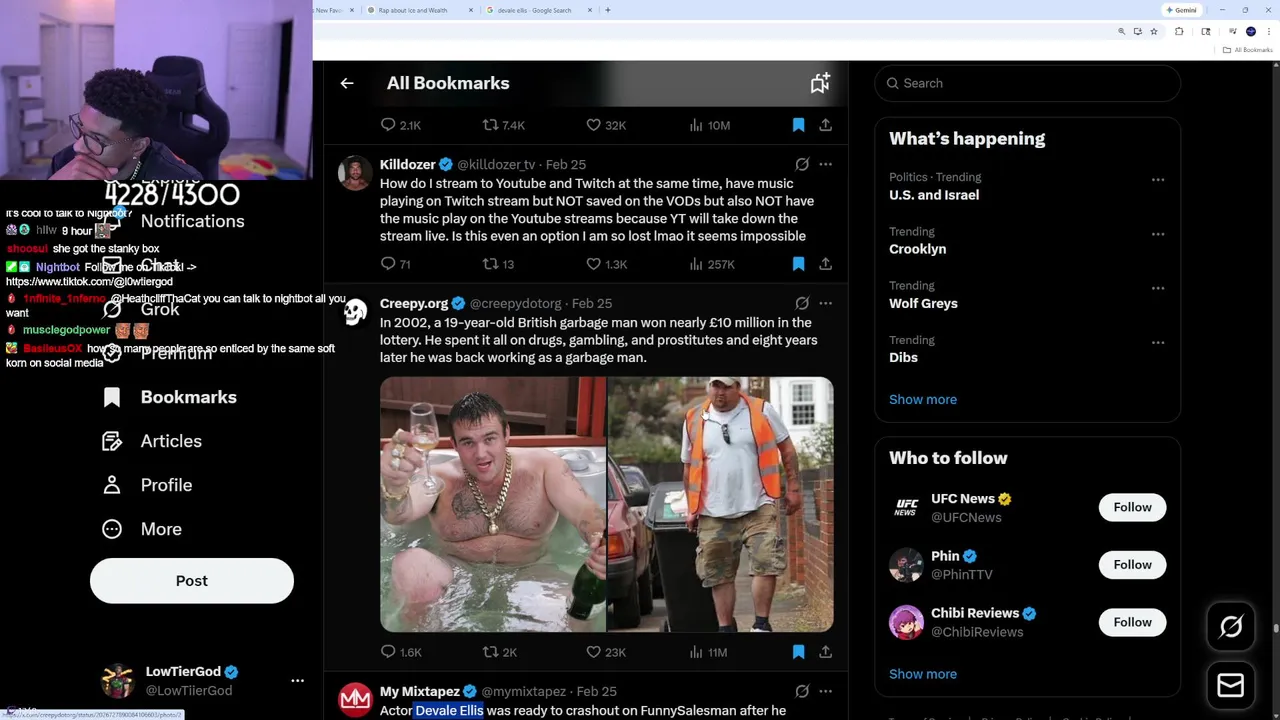1280x720 pixels.
Task: Open the Wolf Greys trending topic
Action: coord(923,303)
